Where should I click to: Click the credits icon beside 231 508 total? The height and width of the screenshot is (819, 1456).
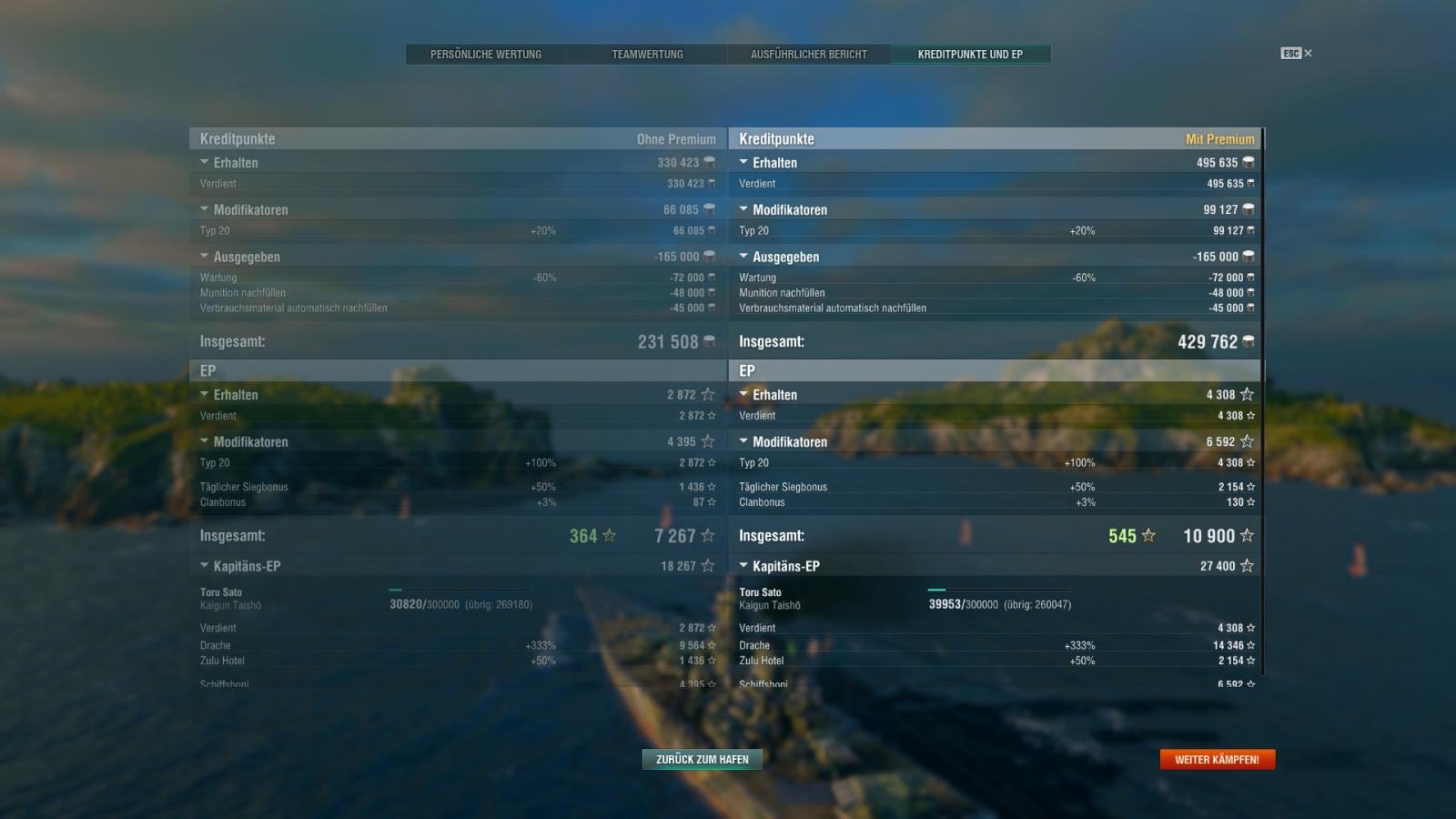coord(709,341)
